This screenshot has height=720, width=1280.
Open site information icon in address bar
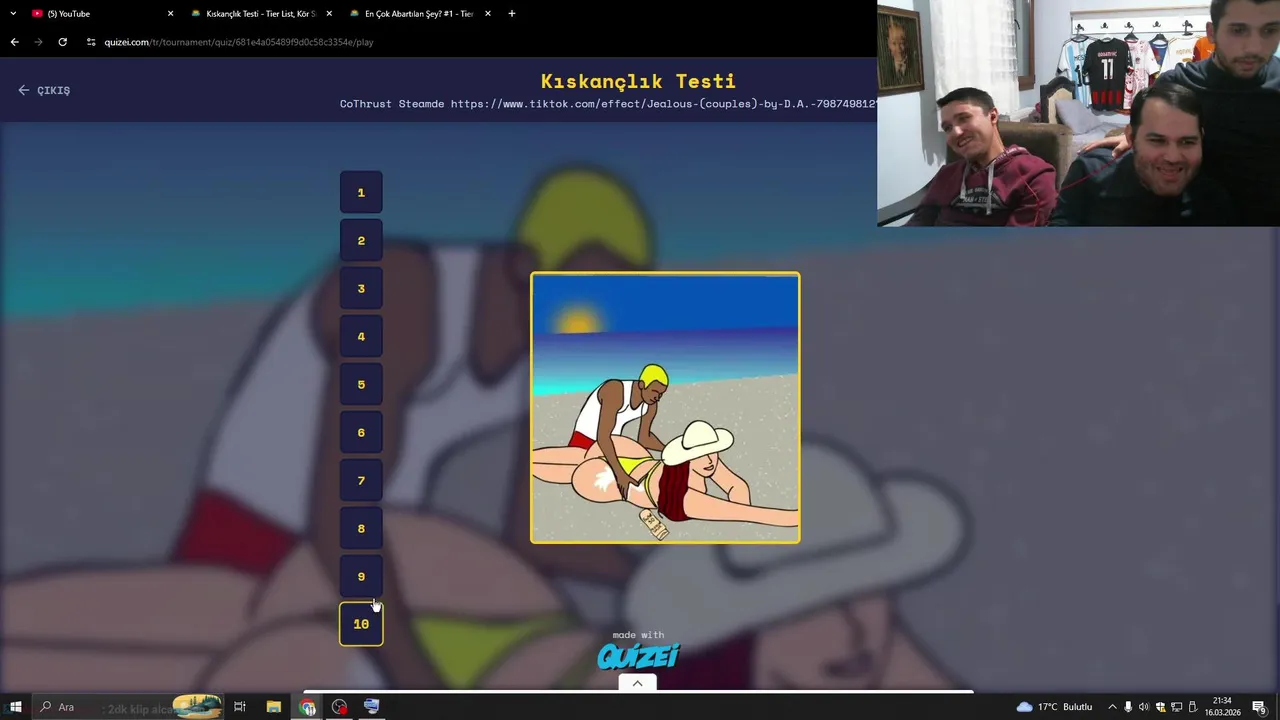[91, 42]
